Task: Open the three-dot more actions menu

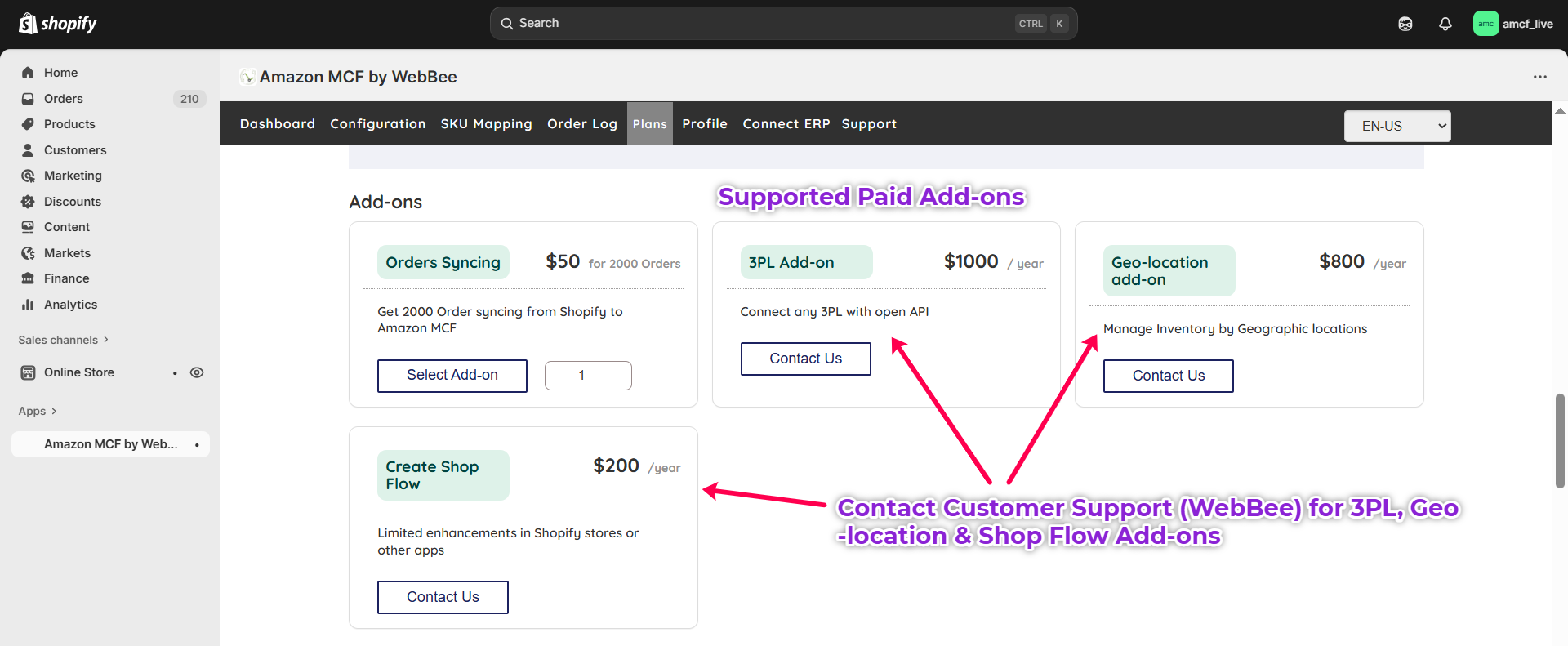Action: (x=1539, y=77)
